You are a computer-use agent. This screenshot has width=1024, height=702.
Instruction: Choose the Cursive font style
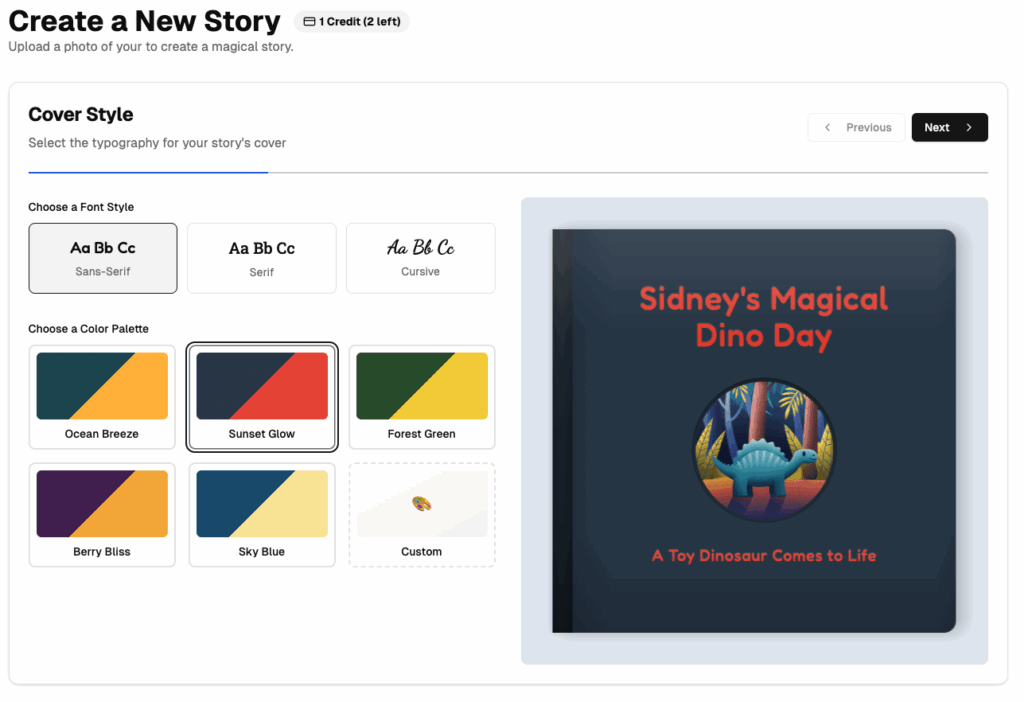[x=420, y=258]
